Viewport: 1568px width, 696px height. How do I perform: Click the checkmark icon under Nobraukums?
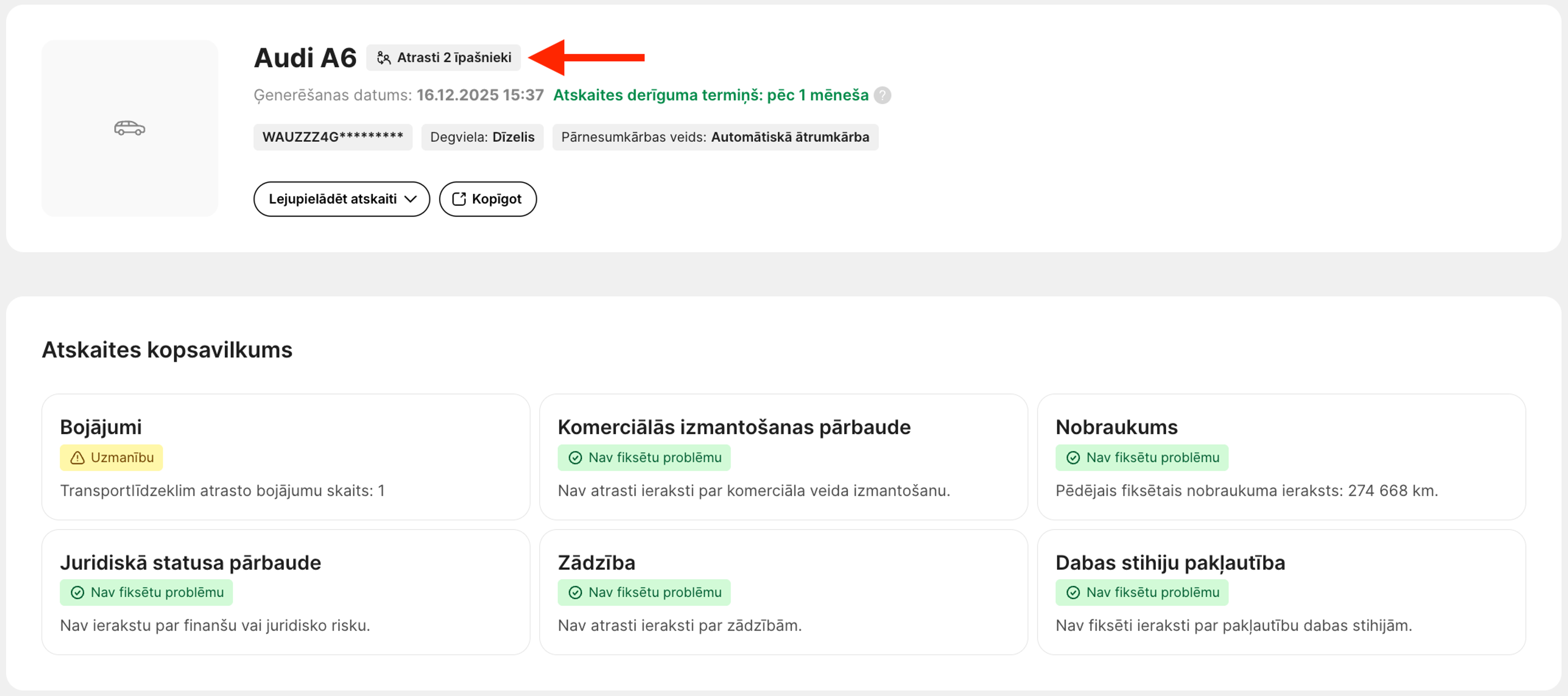click(1073, 458)
